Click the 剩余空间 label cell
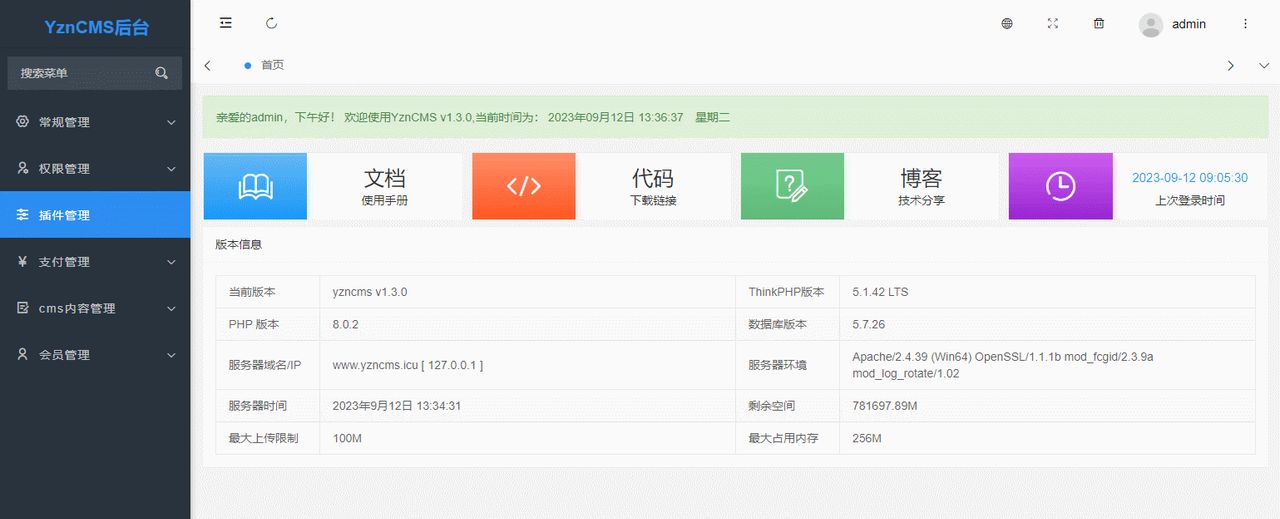This screenshot has width=1280, height=519. coord(787,406)
